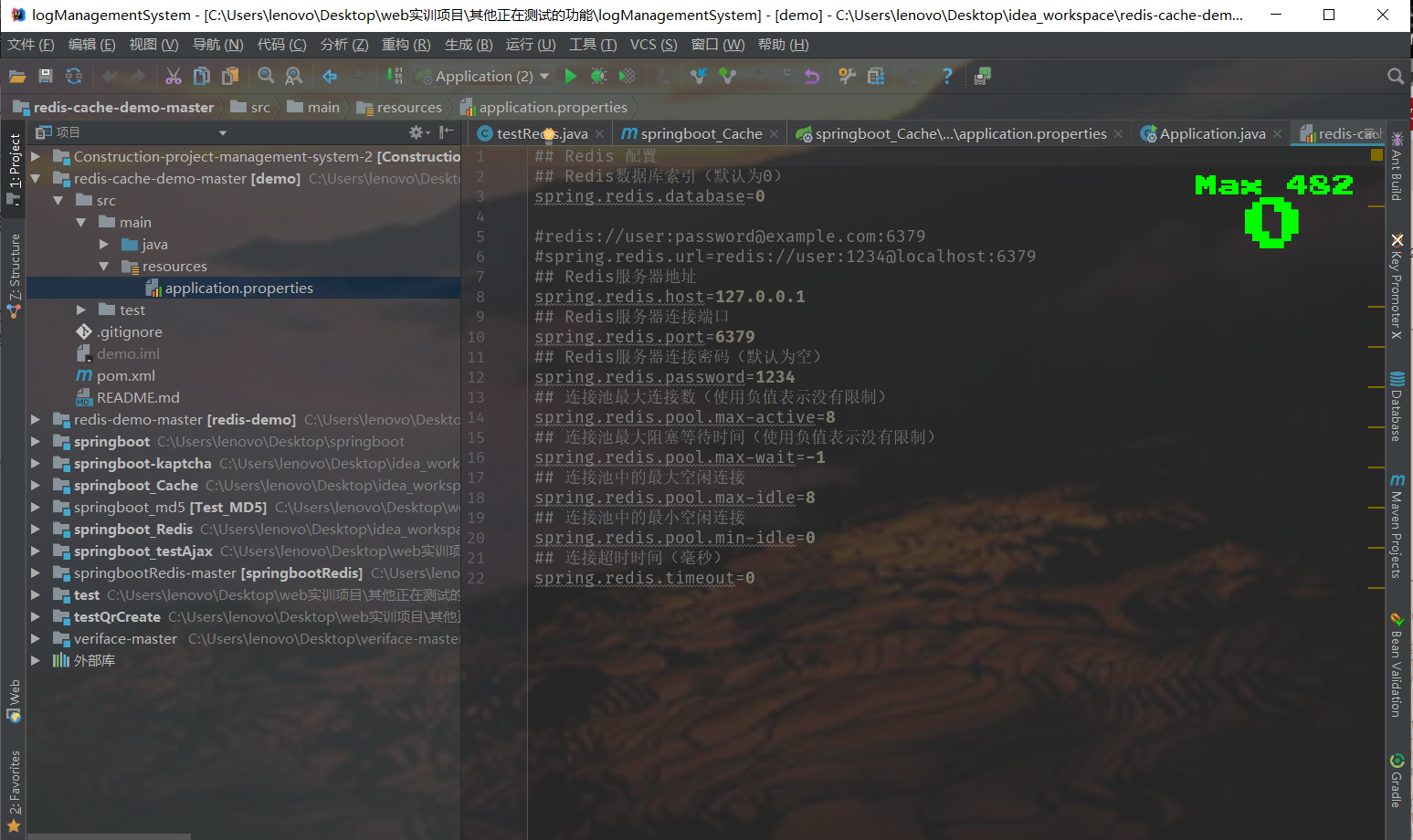This screenshot has height=840, width=1413.
Task: Expand the java folder
Action: [104, 245]
